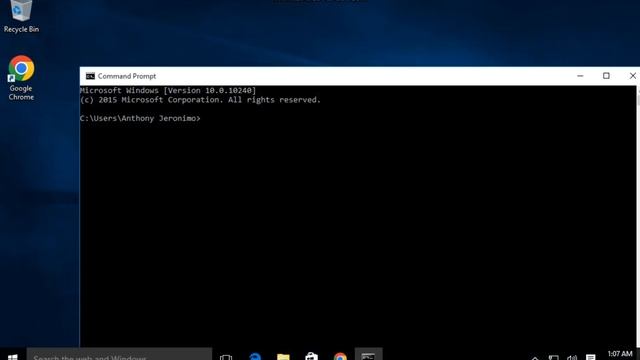Open the network status tray icon
640x360 pixels.
[553, 358]
